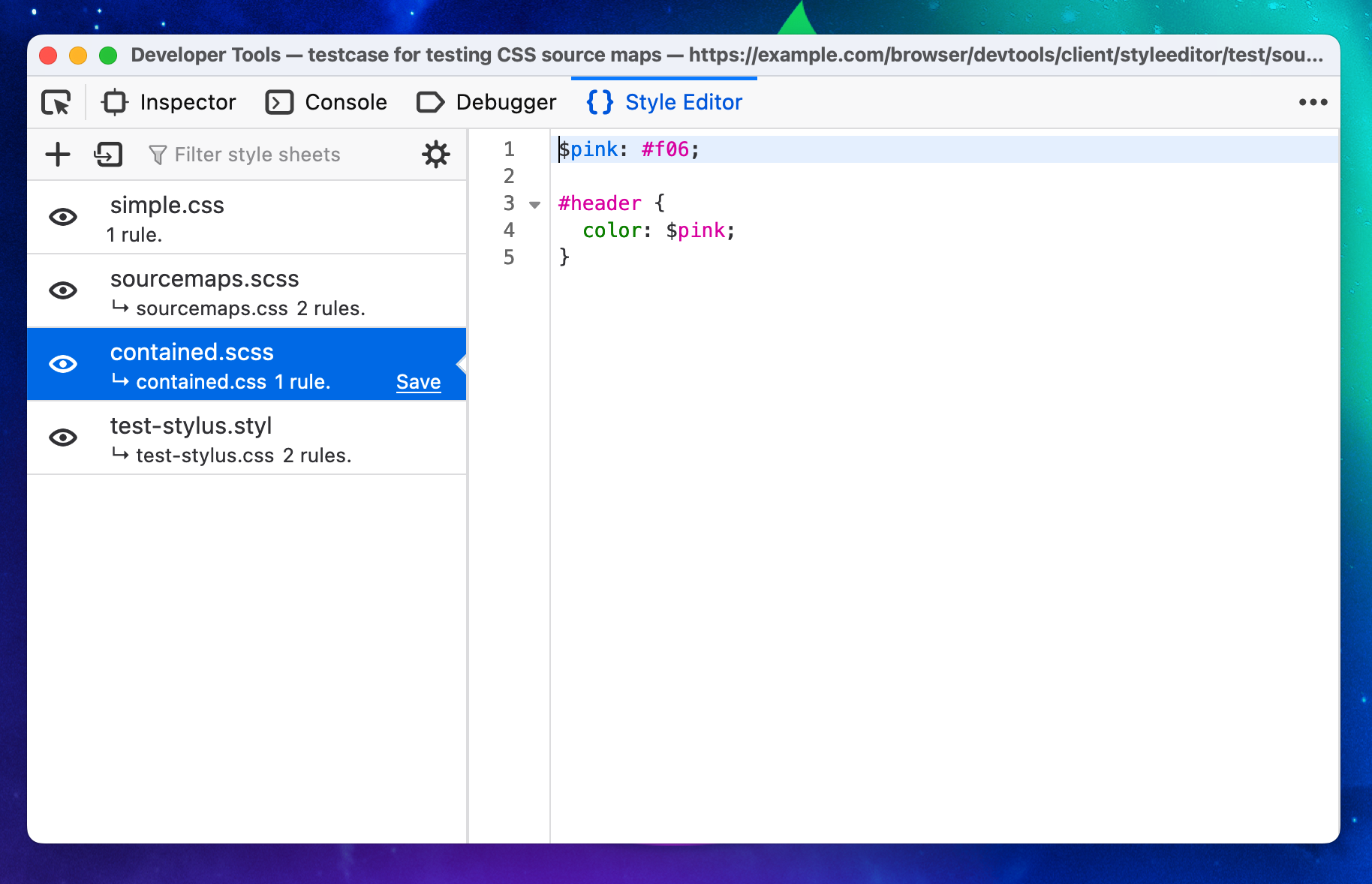Create a new style sheet
This screenshot has height=884, width=1372.
(57, 154)
